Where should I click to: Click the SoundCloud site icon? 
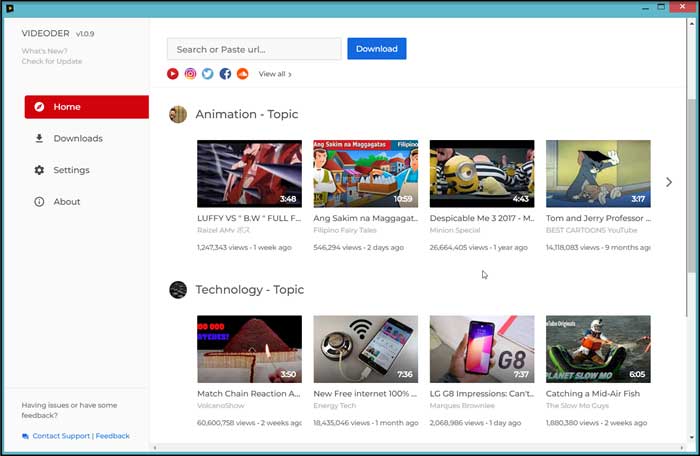(x=242, y=74)
